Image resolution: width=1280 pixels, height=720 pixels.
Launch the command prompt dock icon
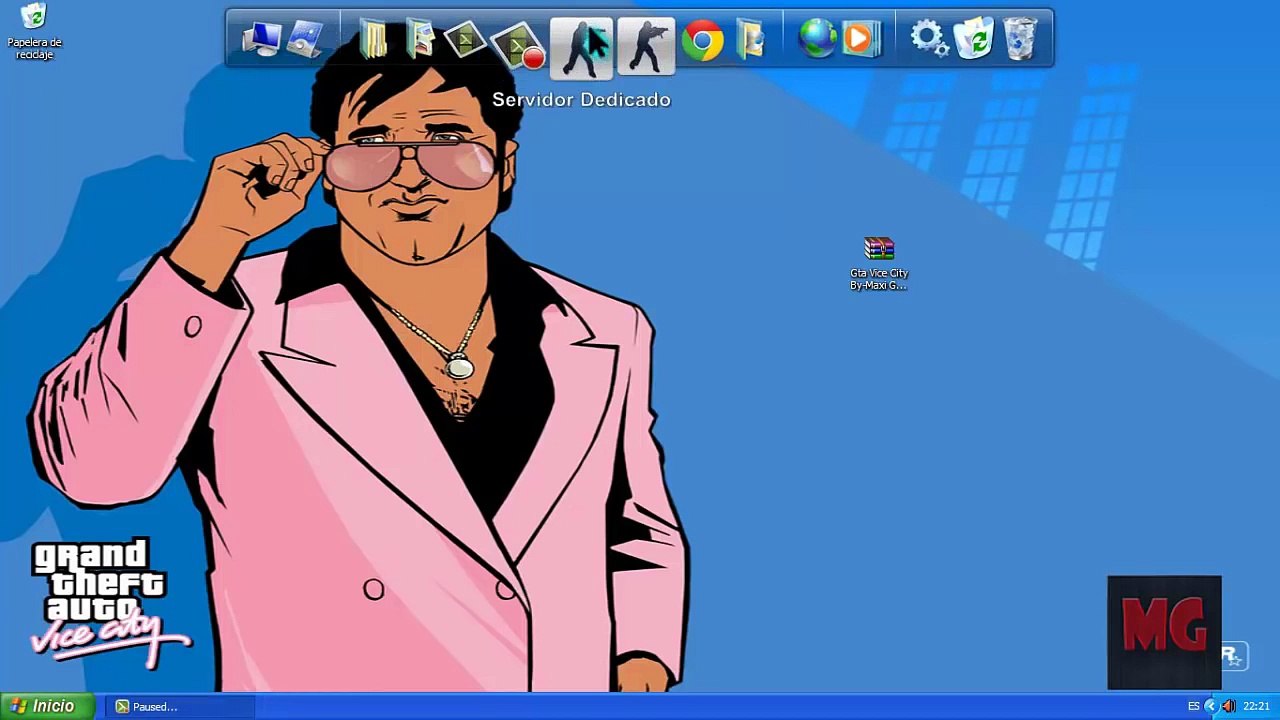coord(465,40)
